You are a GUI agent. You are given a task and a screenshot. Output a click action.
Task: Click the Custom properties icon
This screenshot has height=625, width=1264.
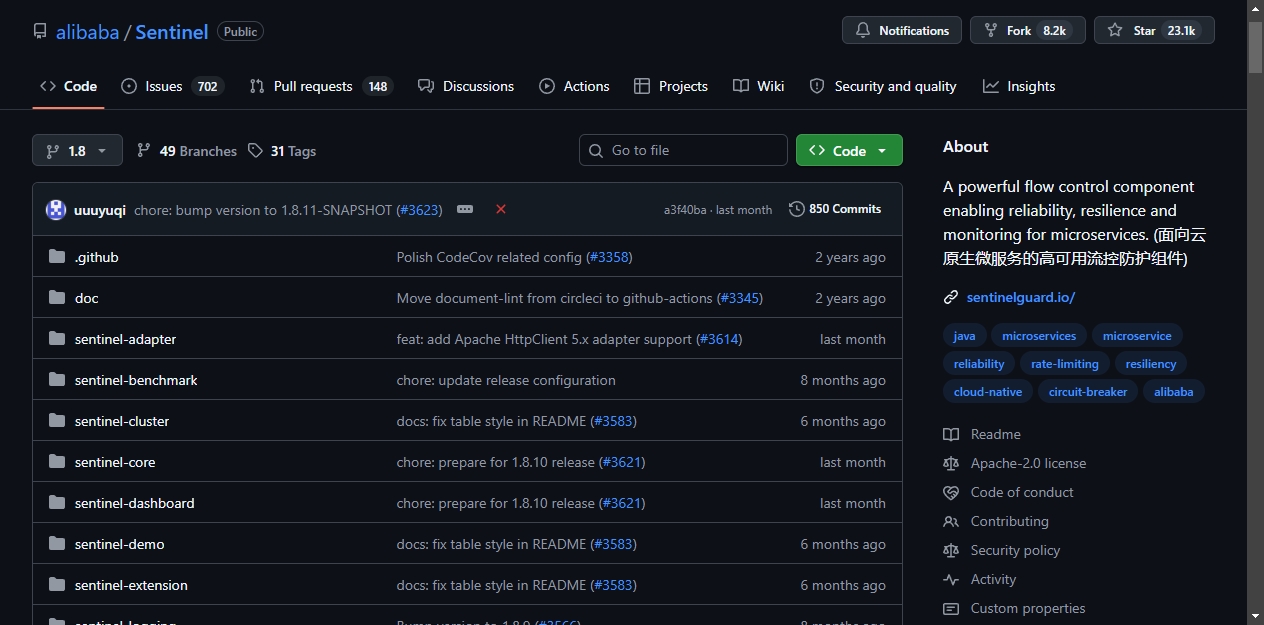coord(951,608)
